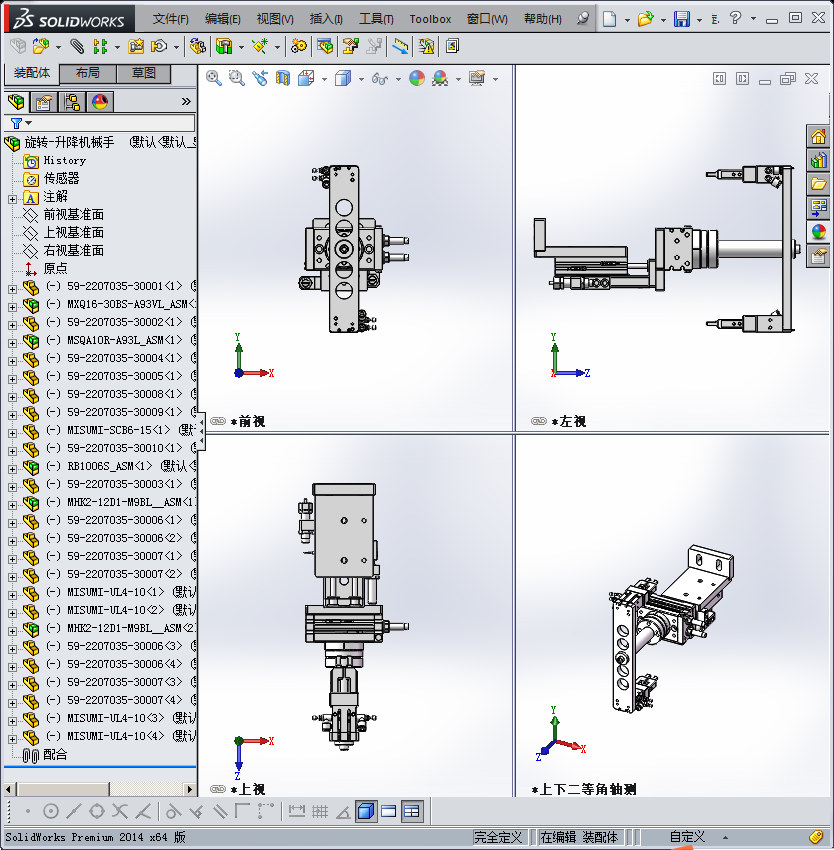Image resolution: width=834 pixels, height=850 pixels.
Task: Open the View Orientation dropdown arrow
Action: click(x=324, y=79)
